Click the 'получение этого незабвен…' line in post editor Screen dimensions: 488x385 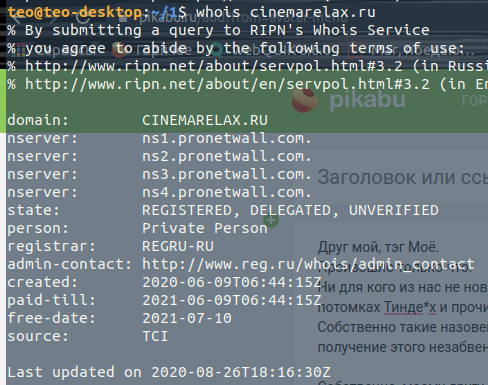tap(403, 347)
